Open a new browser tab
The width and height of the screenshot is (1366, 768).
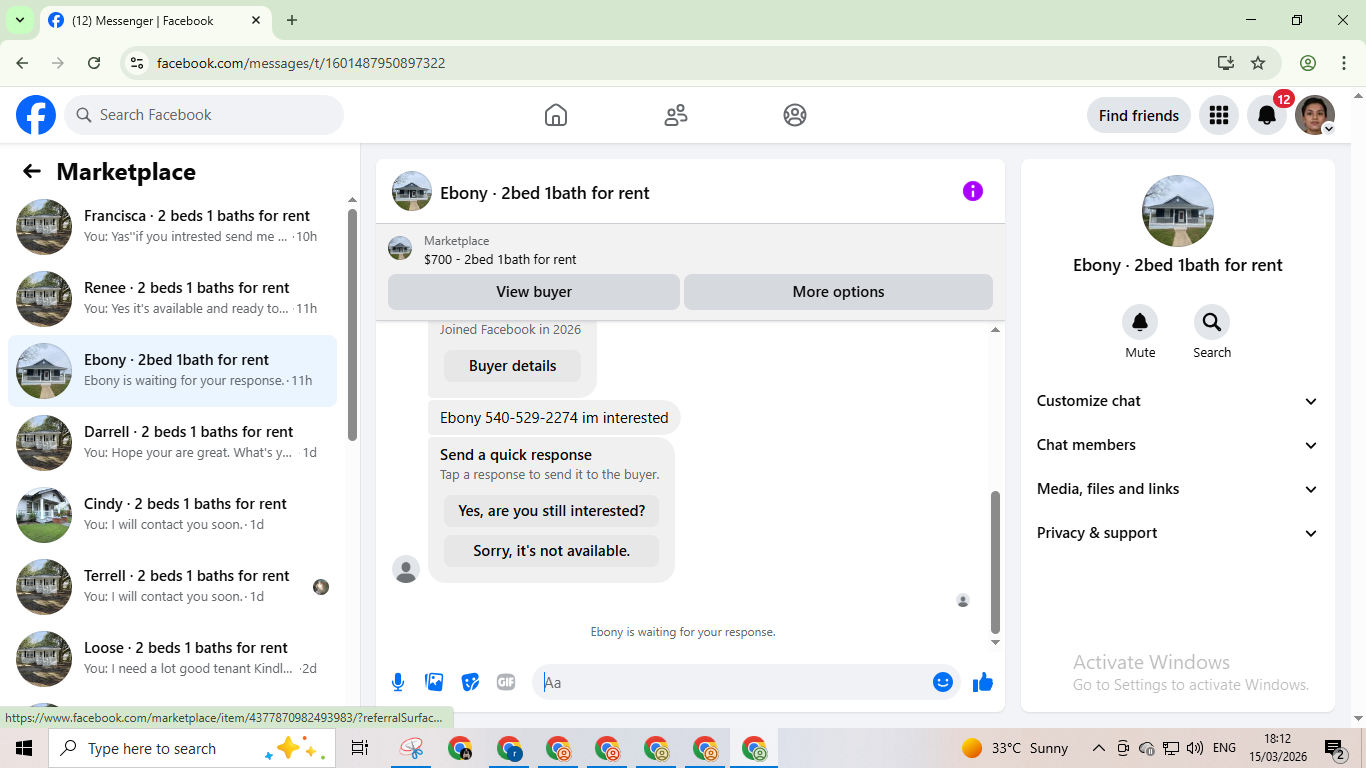coord(292,20)
